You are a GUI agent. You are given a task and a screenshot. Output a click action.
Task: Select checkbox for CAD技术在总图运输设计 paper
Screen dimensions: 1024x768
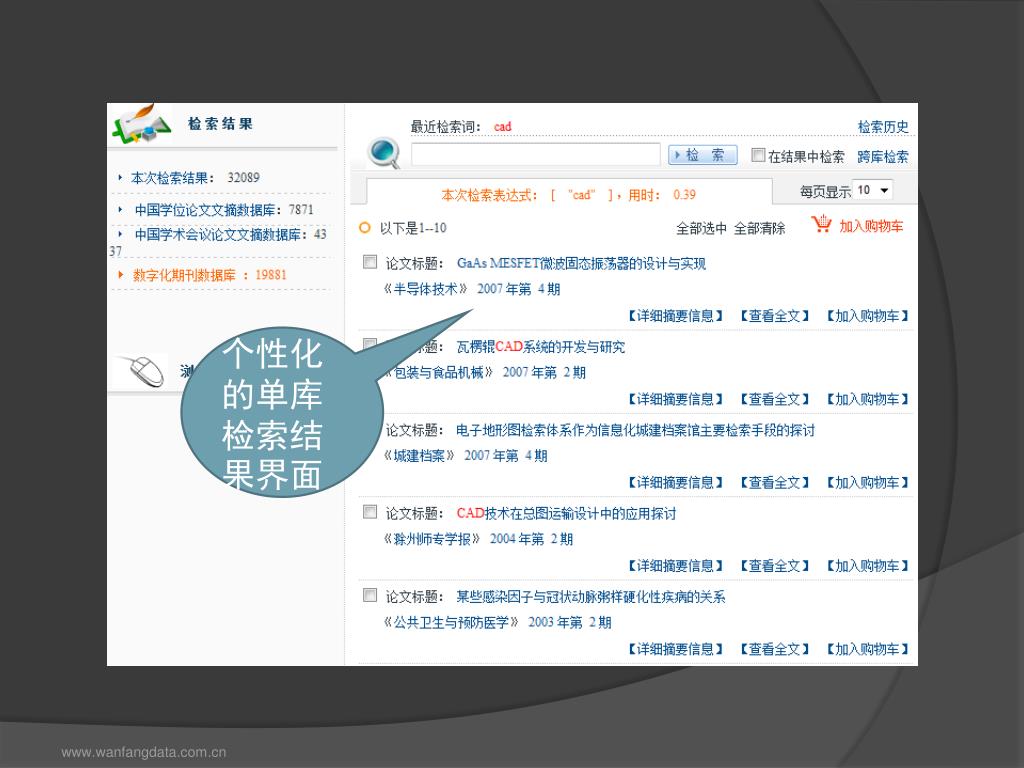[x=370, y=512]
